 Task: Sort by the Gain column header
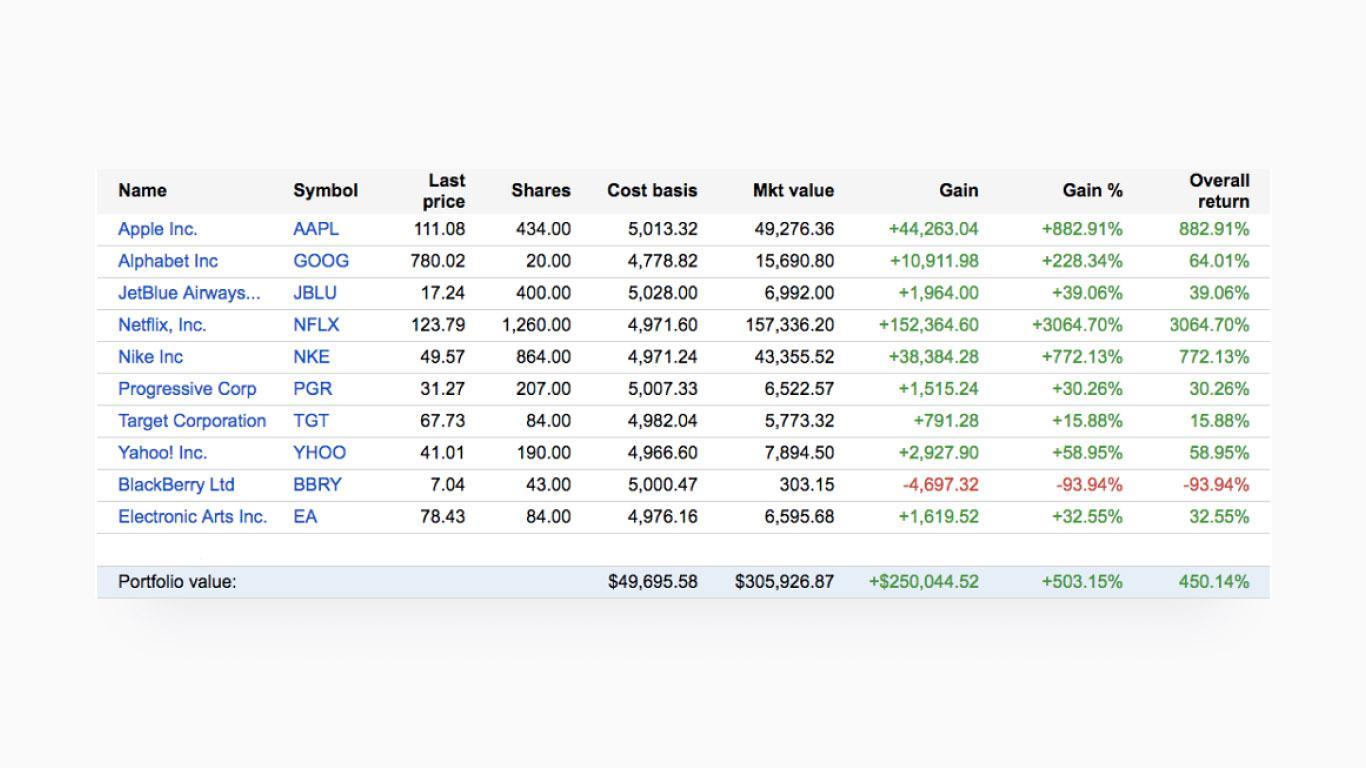tap(959, 191)
